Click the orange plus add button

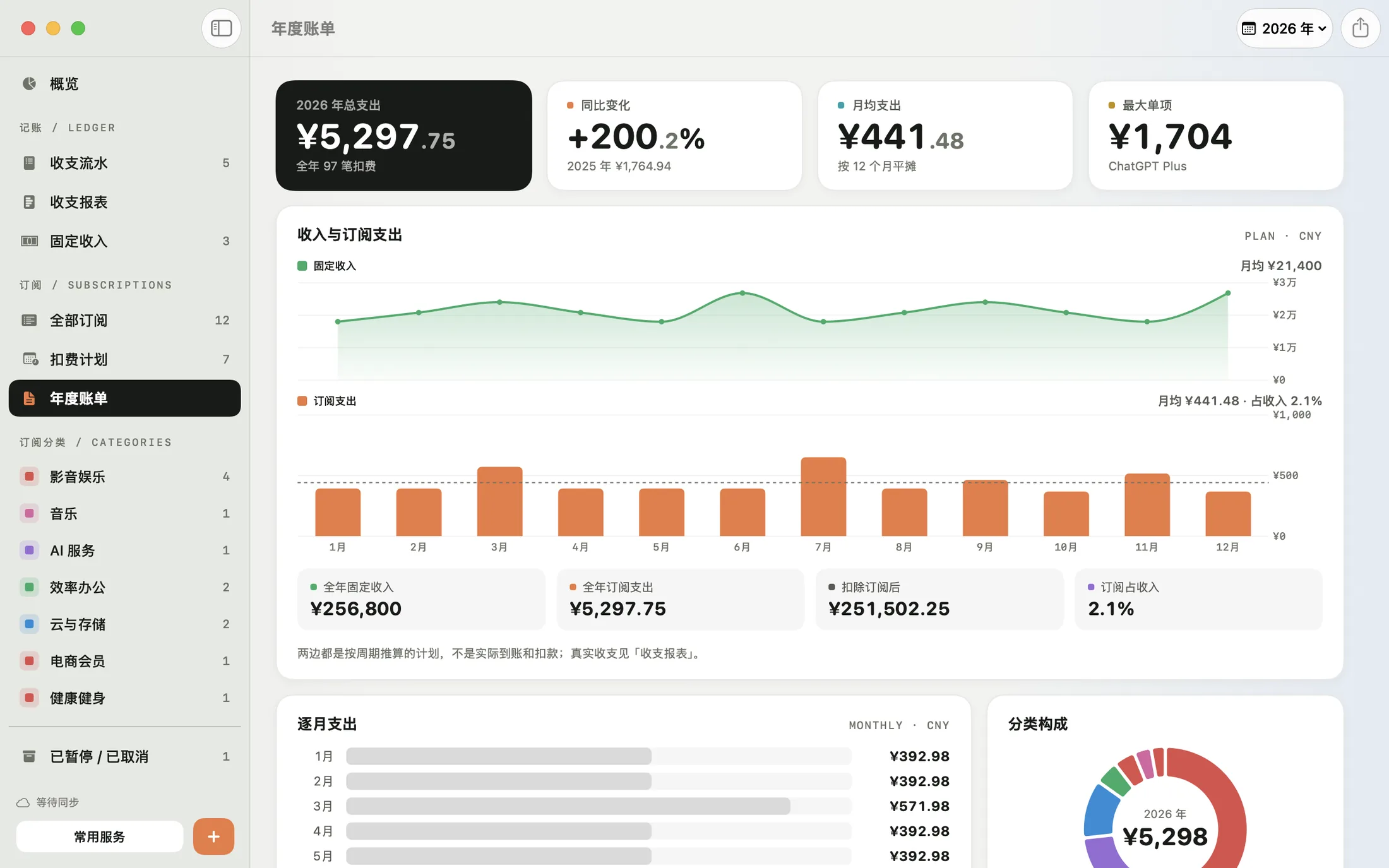point(213,837)
